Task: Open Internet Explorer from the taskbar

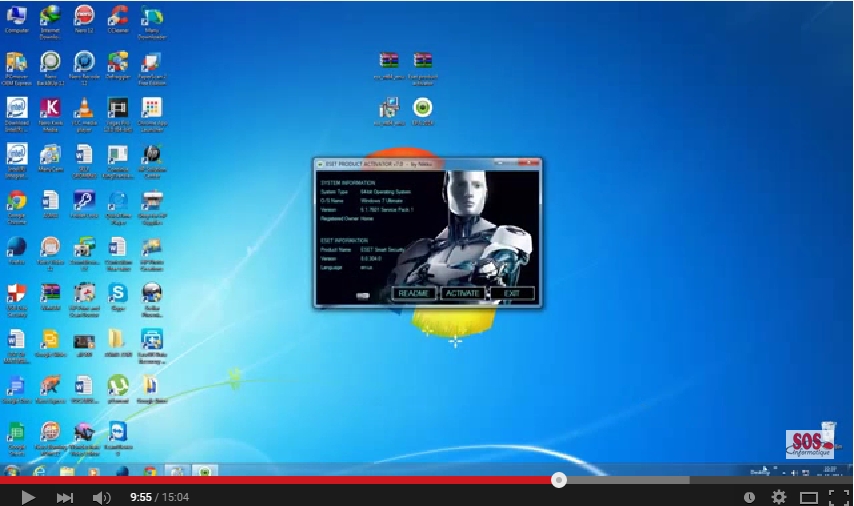Action: coord(39,471)
